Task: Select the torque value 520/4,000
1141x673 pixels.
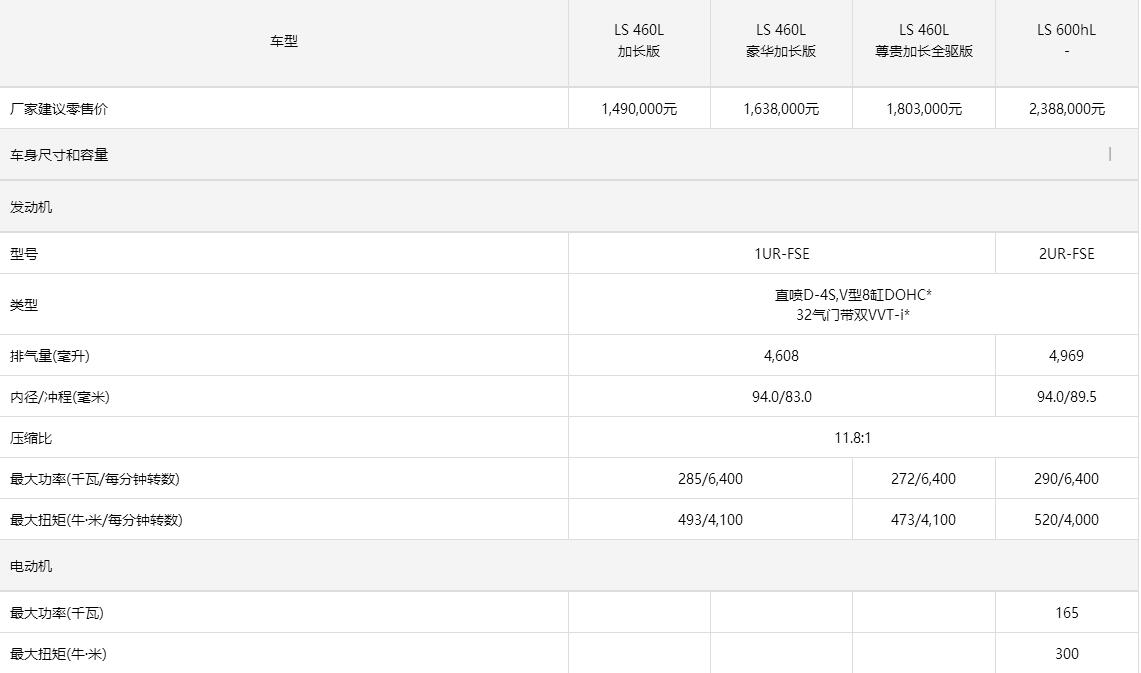Action: [1066, 520]
